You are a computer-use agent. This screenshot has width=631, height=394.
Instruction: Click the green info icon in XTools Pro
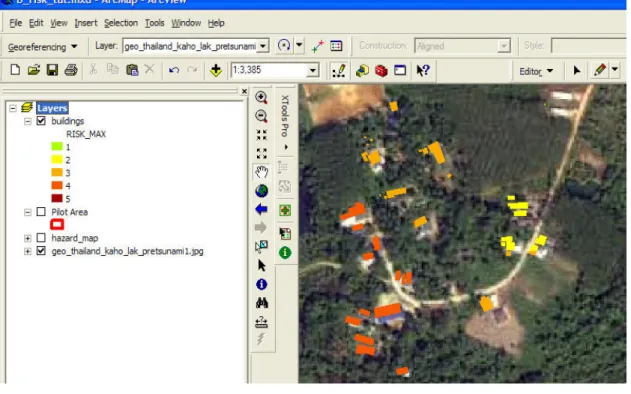pyautogui.click(x=285, y=253)
